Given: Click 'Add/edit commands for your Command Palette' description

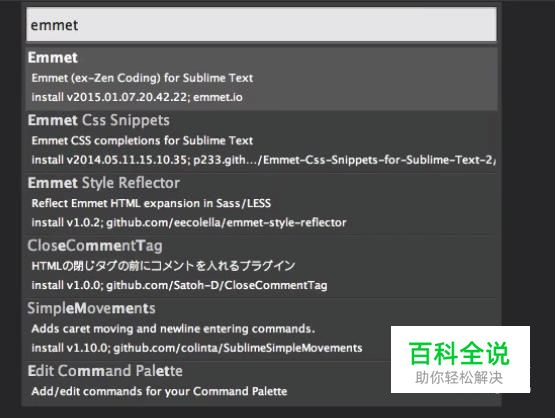Looking at the screenshot, I should click(x=159, y=391).
